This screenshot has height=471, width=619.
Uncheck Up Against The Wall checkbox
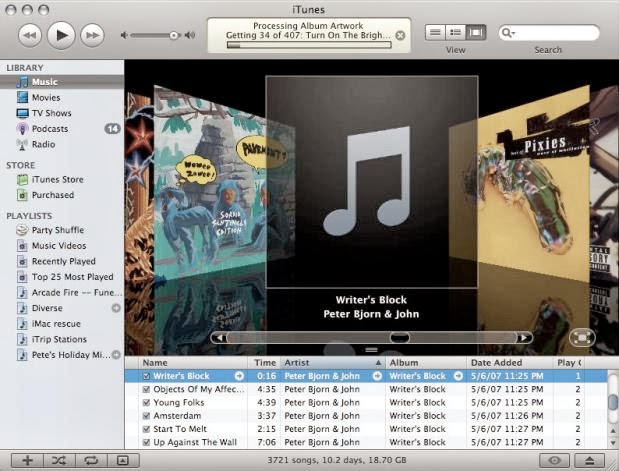click(x=146, y=442)
